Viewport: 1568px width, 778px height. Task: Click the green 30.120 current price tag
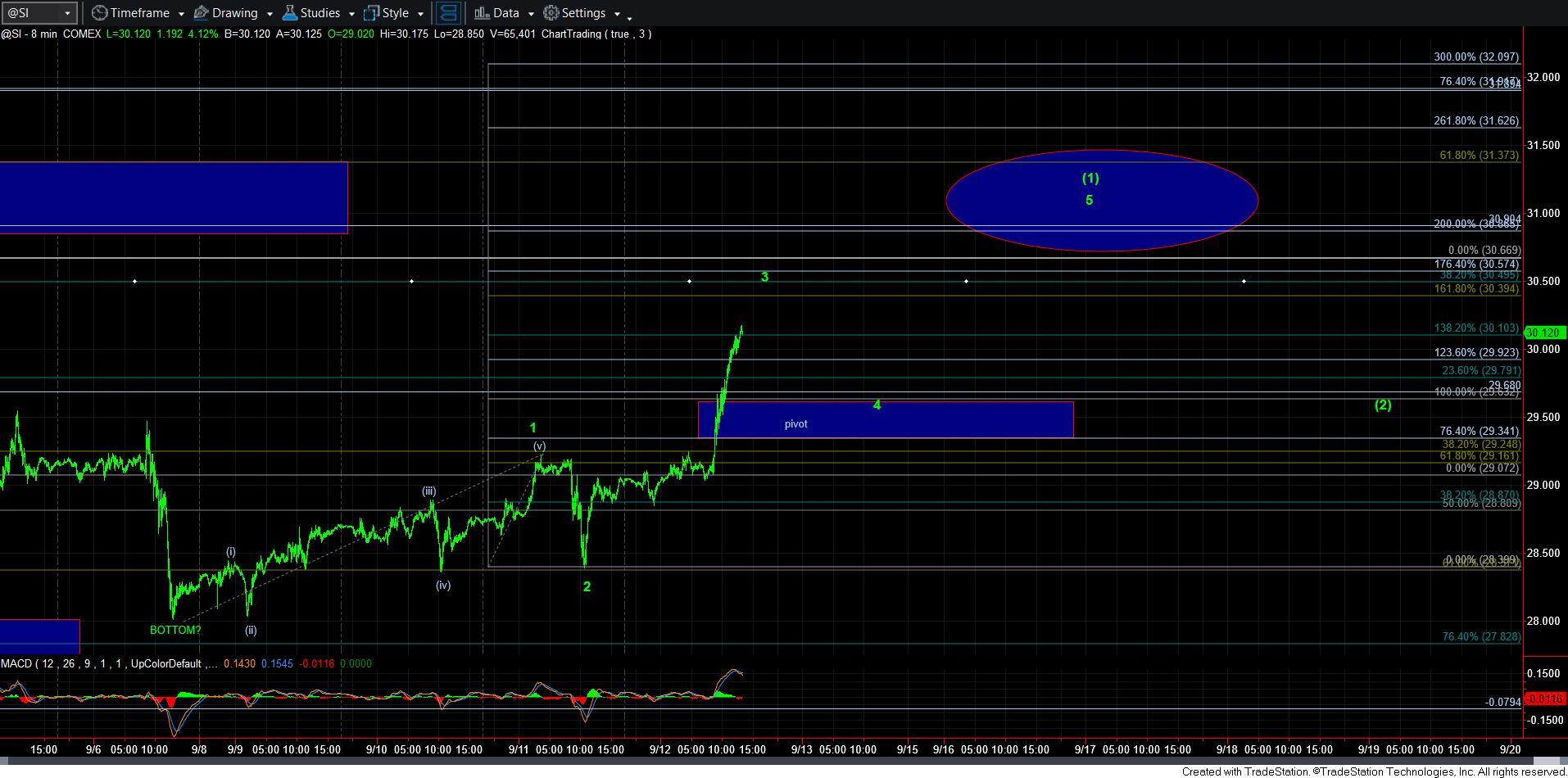pyautogui.click(x=1543, y=332)
